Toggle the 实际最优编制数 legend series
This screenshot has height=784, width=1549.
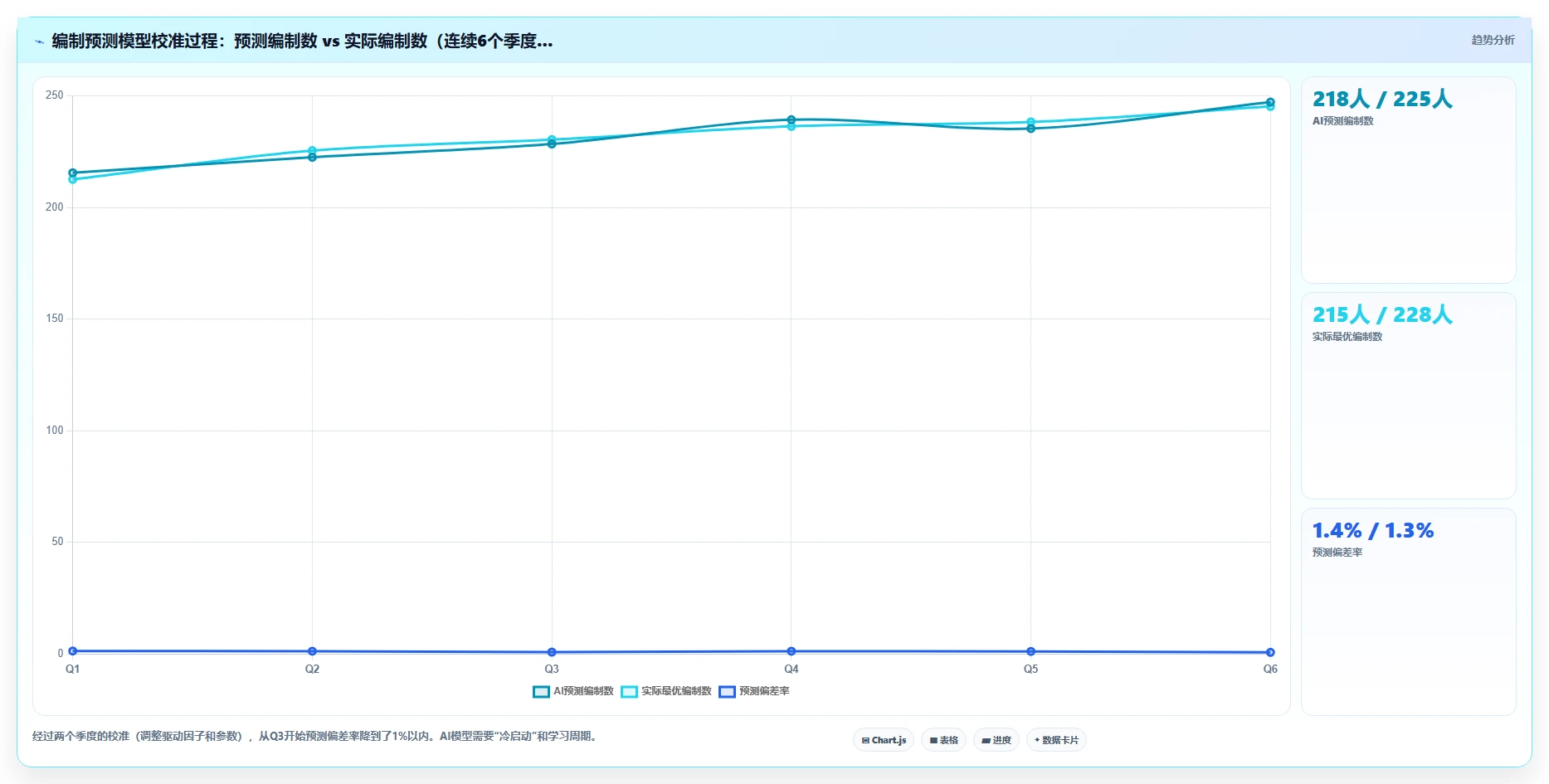click(x=666, y=691)
